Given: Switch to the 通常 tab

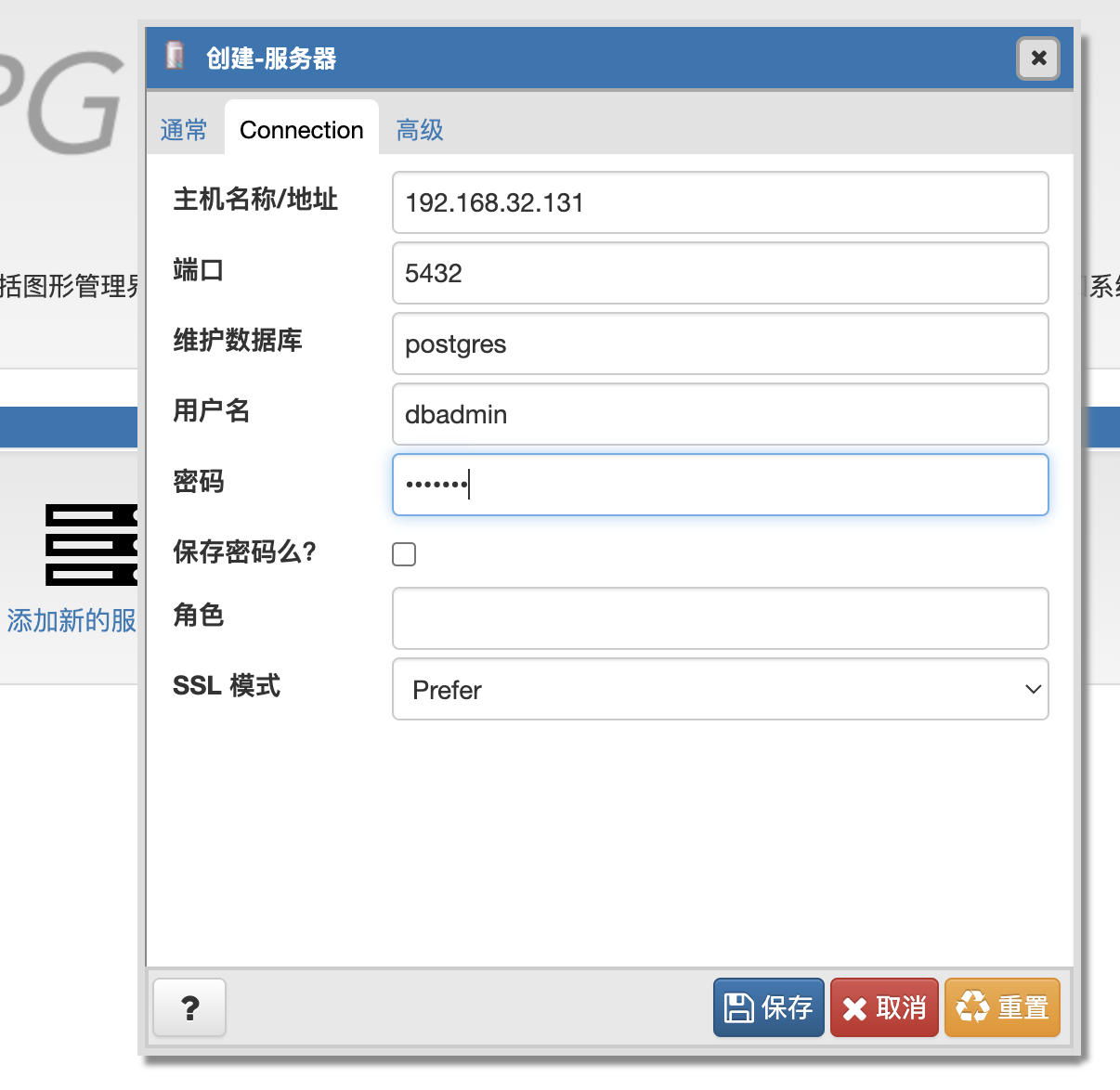Looking at the screenshot, I should 184,130.
